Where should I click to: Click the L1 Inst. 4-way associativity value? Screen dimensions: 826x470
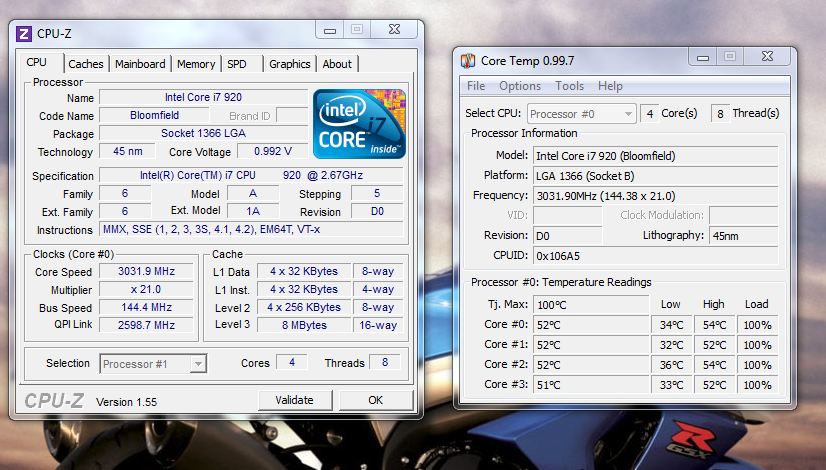tap(378, 289)
